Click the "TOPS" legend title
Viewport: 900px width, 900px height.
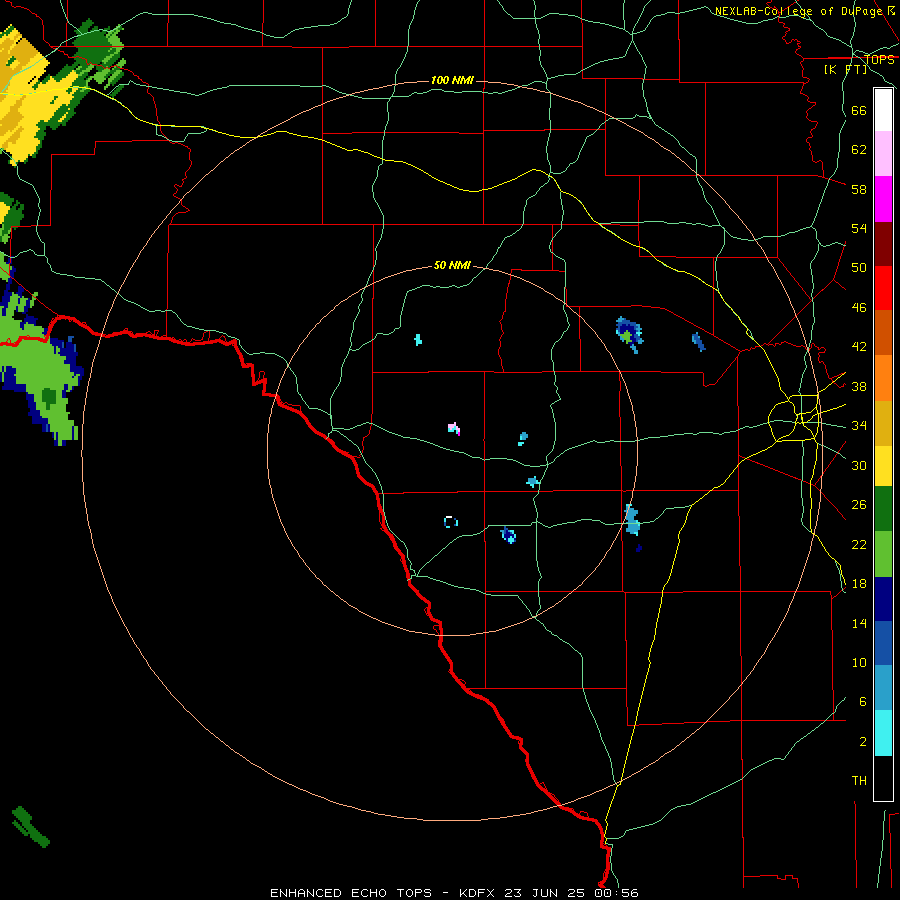pos(879,59)
